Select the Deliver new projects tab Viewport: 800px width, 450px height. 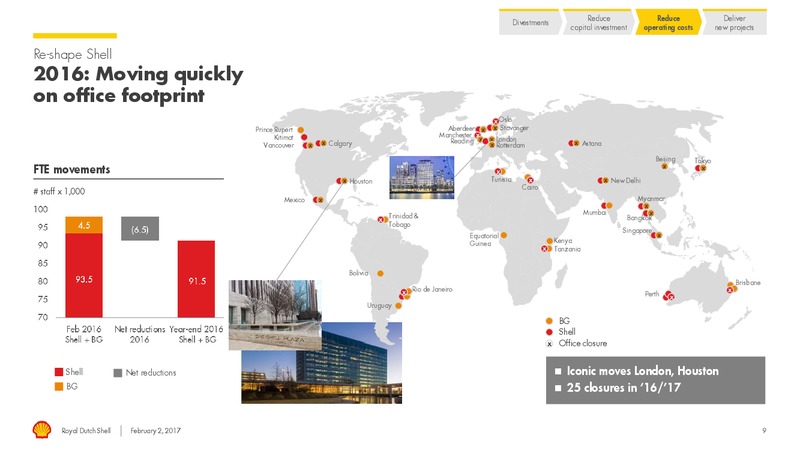(734, 22)
